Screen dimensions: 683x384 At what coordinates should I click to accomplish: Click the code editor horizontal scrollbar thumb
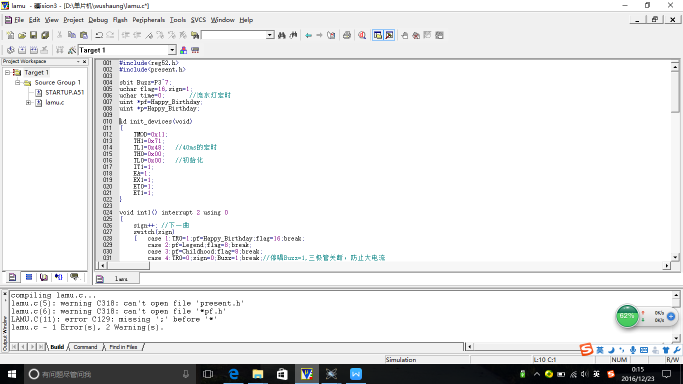pos(128,265)
